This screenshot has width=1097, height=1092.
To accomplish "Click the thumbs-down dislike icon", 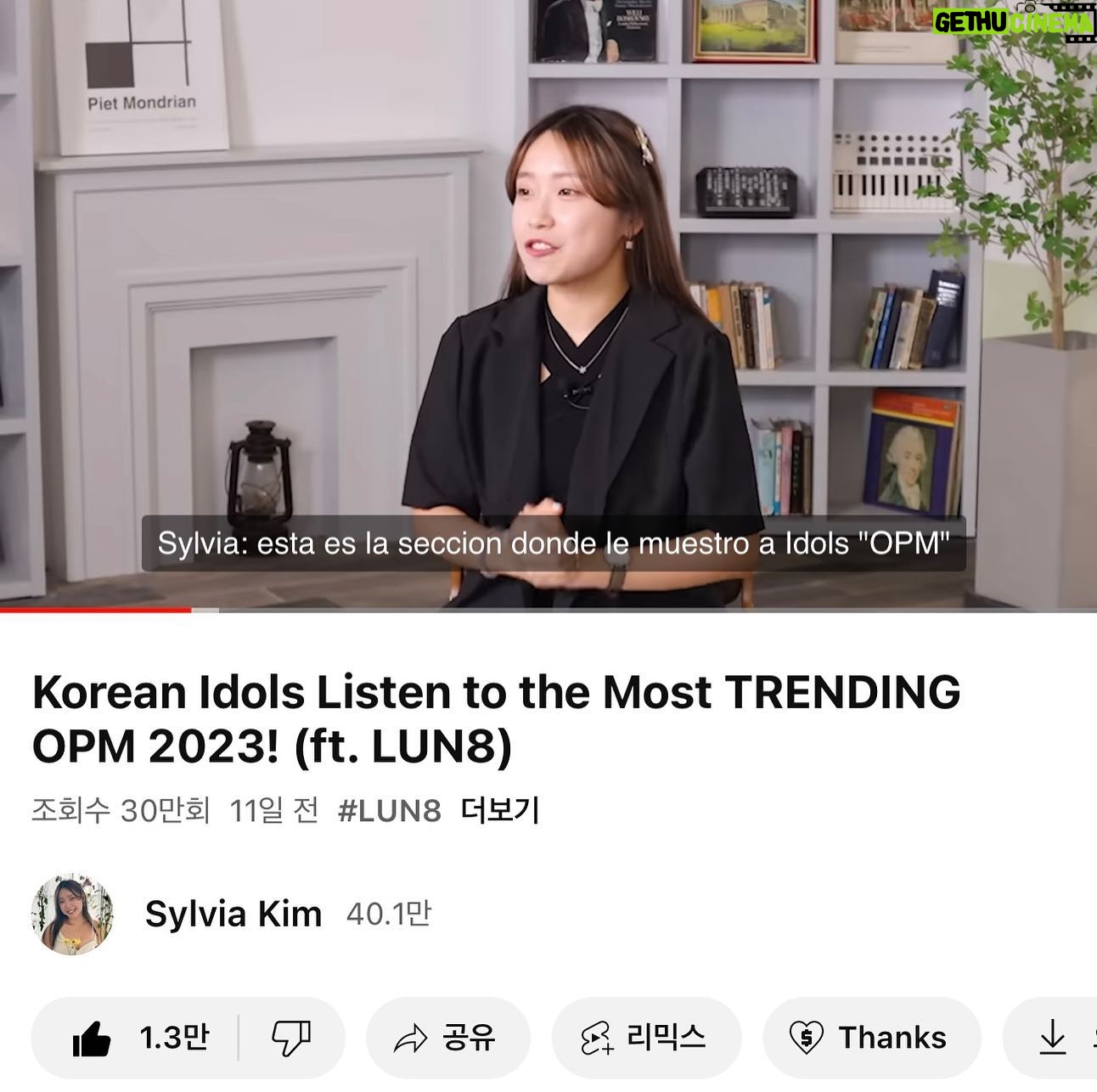I will (x=291, y=1038).
